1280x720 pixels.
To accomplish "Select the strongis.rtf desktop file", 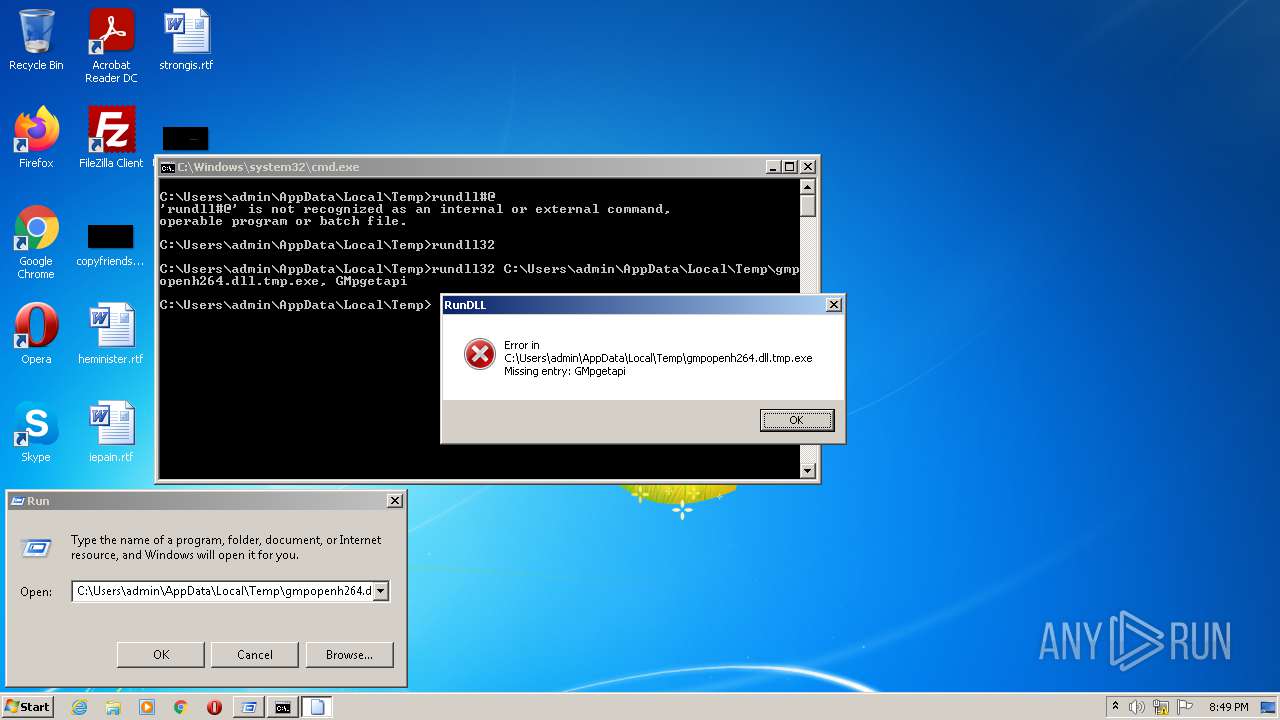I will [186, 40].
